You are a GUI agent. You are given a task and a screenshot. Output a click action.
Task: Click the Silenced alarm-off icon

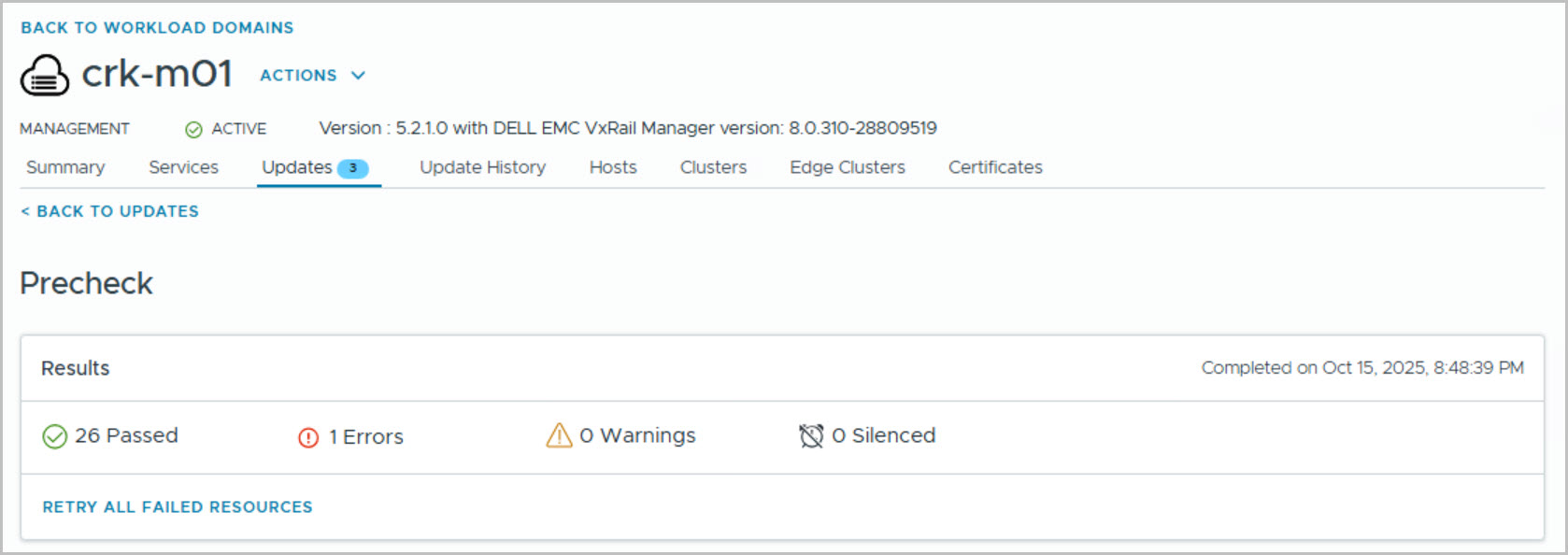coord(811,436)
